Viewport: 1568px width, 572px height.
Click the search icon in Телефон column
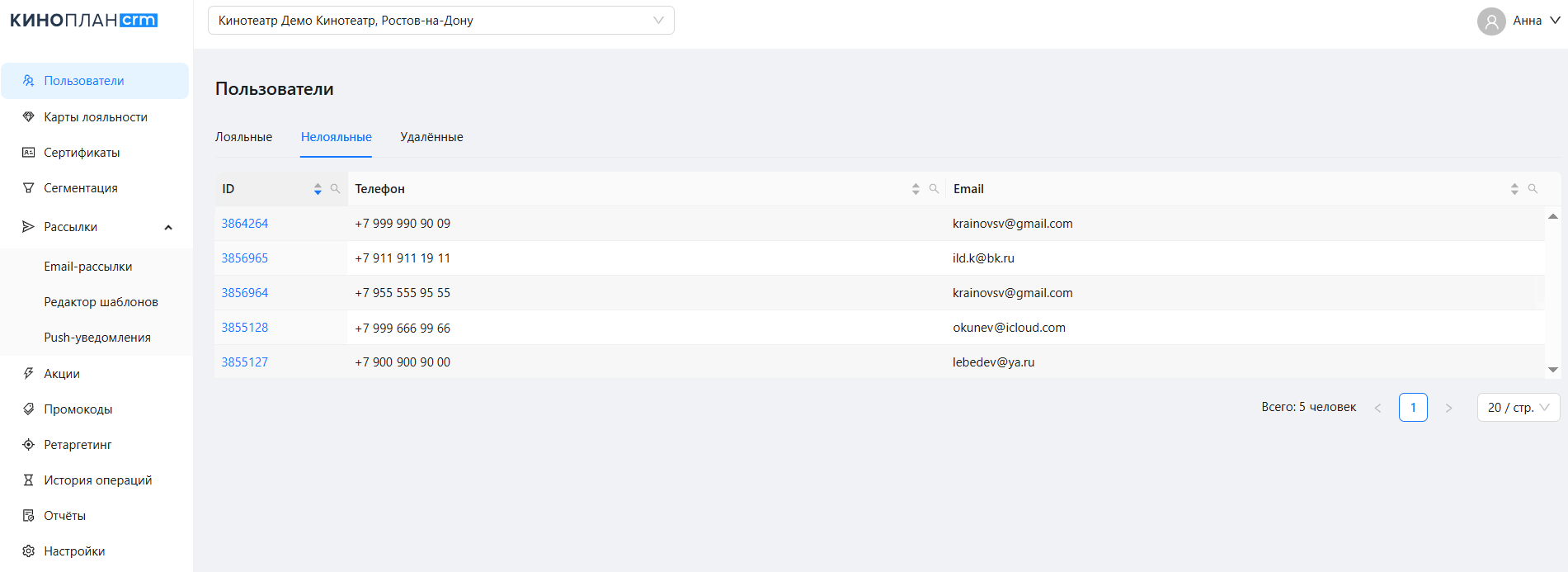(x=934, y=189)
